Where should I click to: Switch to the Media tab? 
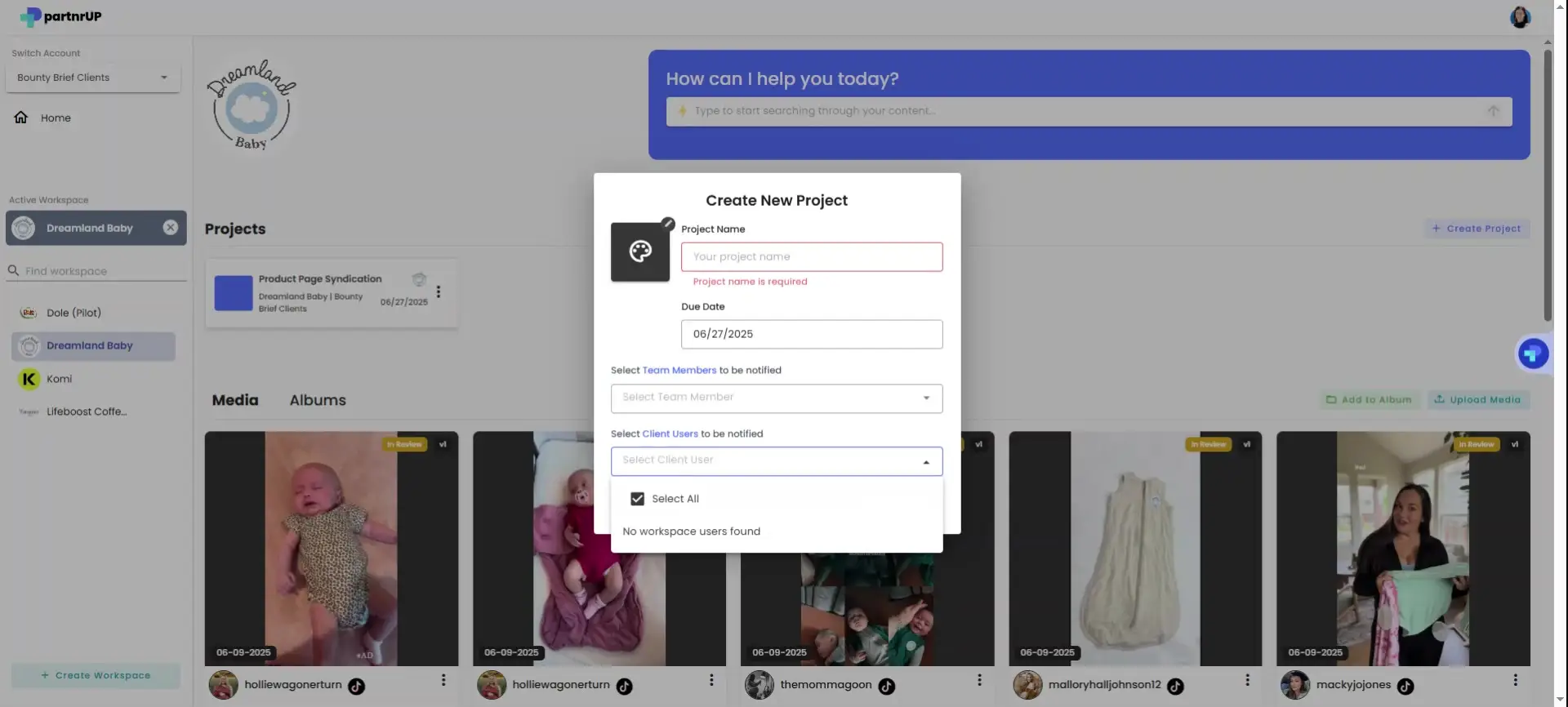pyautogui.click(x=235, y=400)
